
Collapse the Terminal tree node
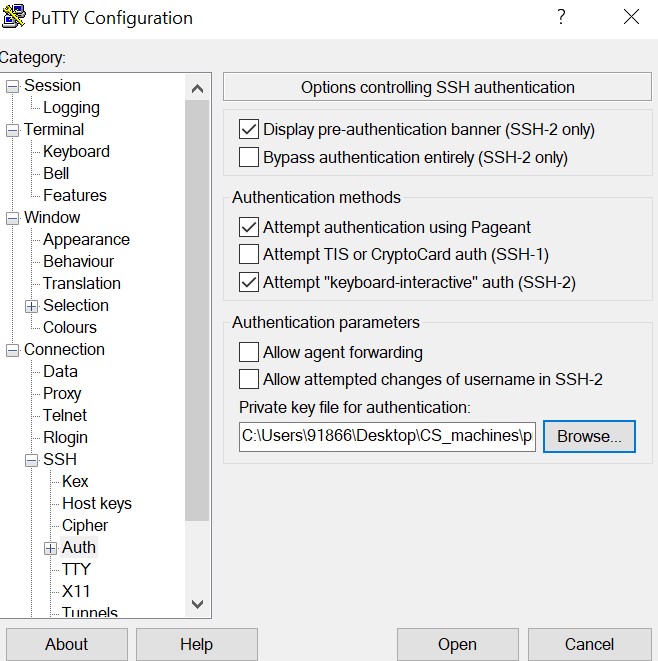12,130
